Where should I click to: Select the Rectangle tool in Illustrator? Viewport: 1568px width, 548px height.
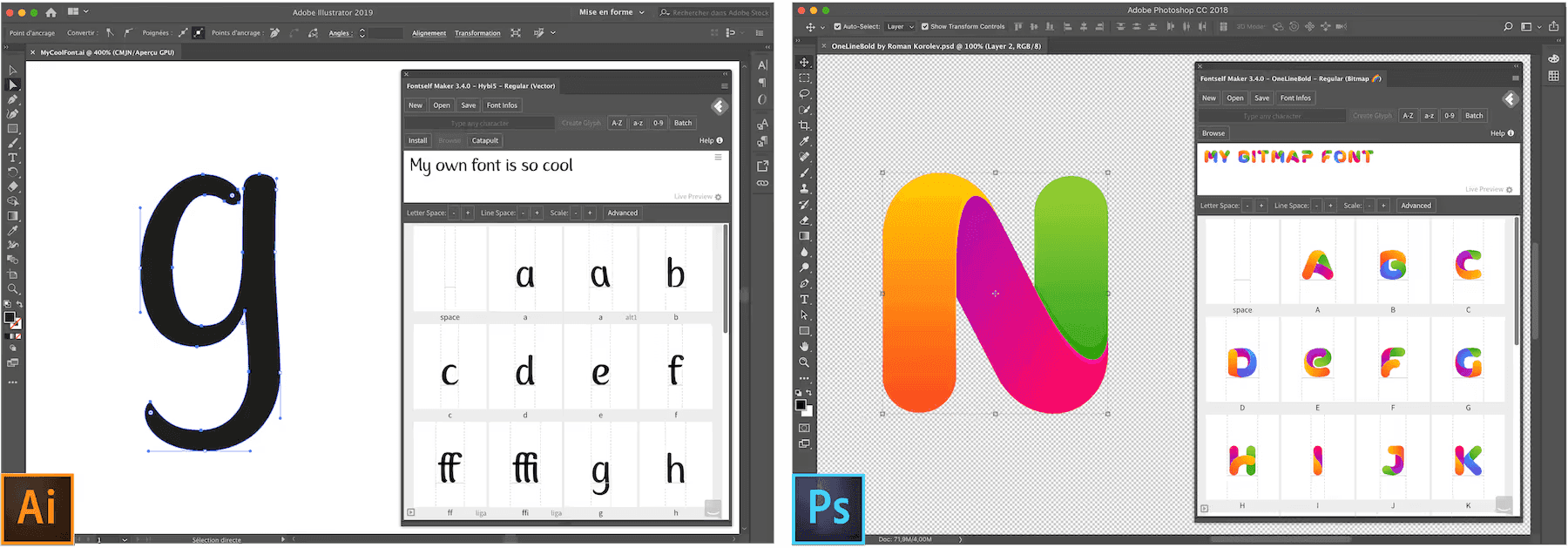click(x=13, y=128)
